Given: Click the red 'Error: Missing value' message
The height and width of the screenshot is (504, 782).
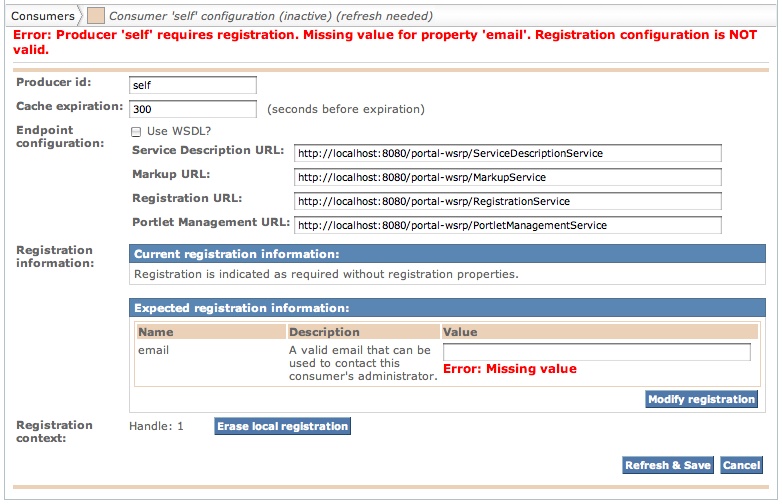Looking at the screenshot, I should pyautogui.click(x=510, y=369).
